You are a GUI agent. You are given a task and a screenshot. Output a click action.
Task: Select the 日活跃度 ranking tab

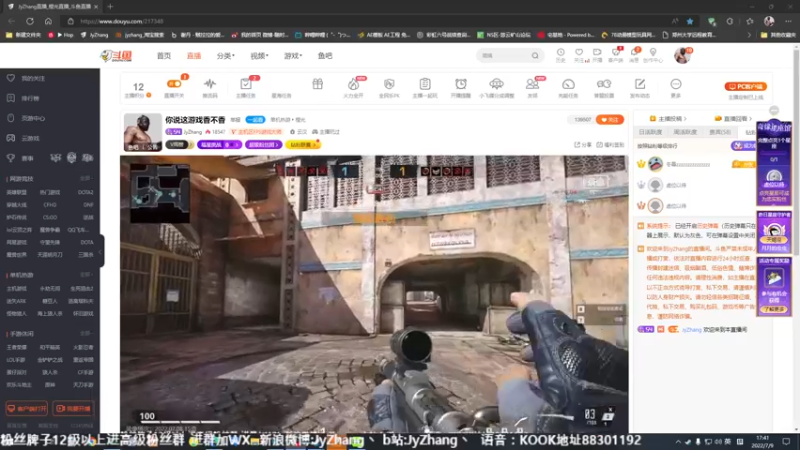click(650, 132)
